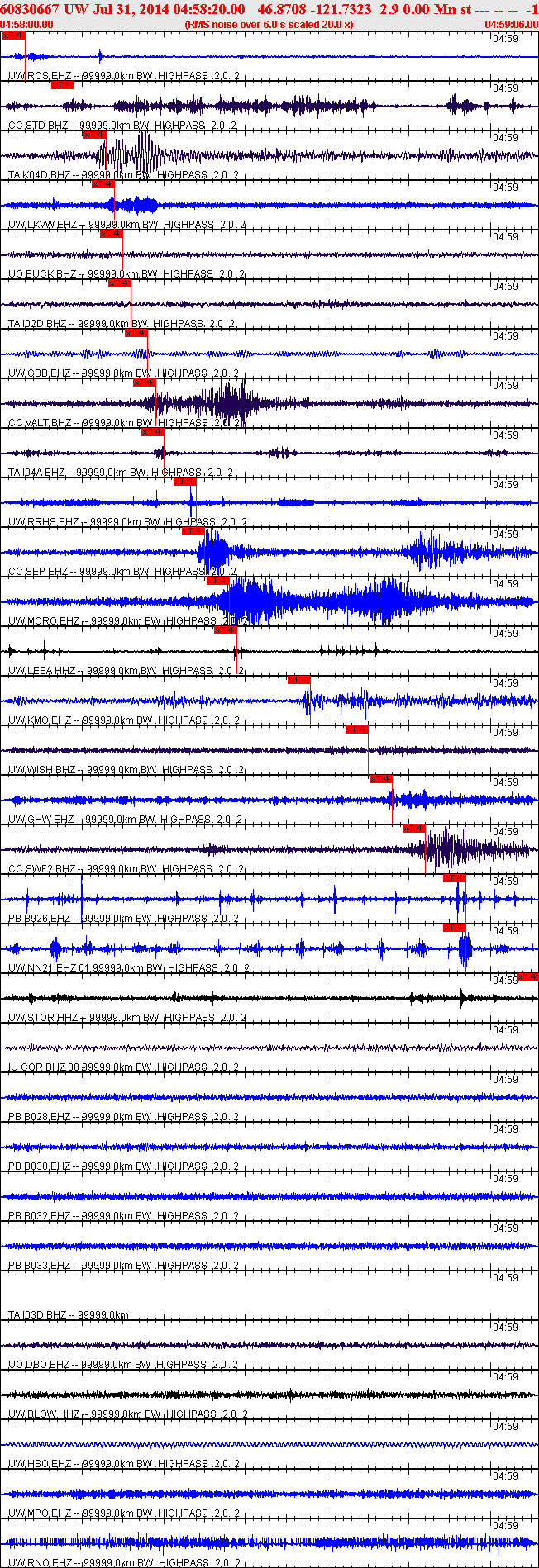
Task: Select the red pick flag on UW.RRHS trace
Action: pyautogui.click(x=185, y=482)
